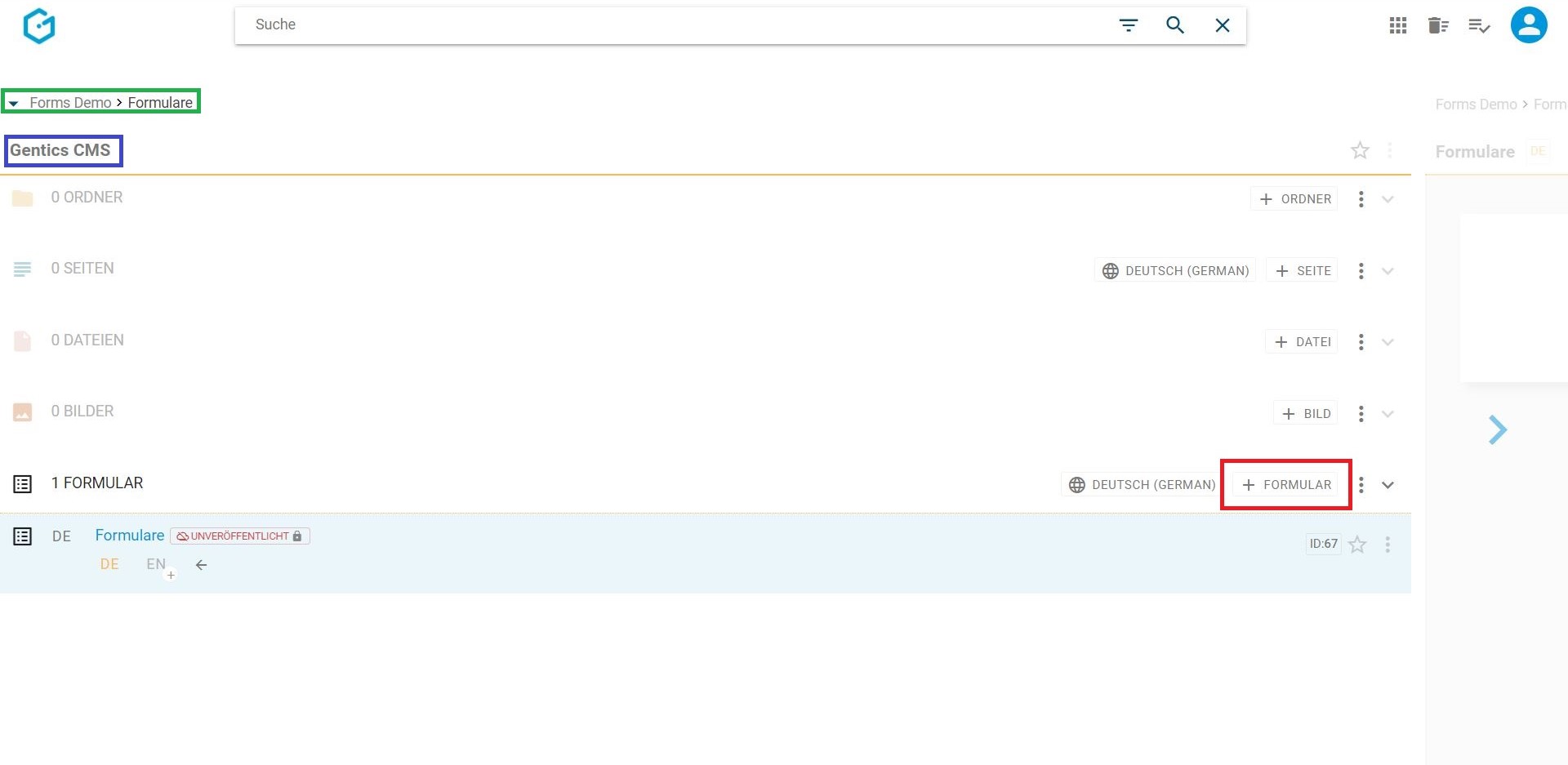The width and height of the screenshot is (1568, 765).
Task: Open three-dot menu in Bilder row
Action: [1361, 414]
